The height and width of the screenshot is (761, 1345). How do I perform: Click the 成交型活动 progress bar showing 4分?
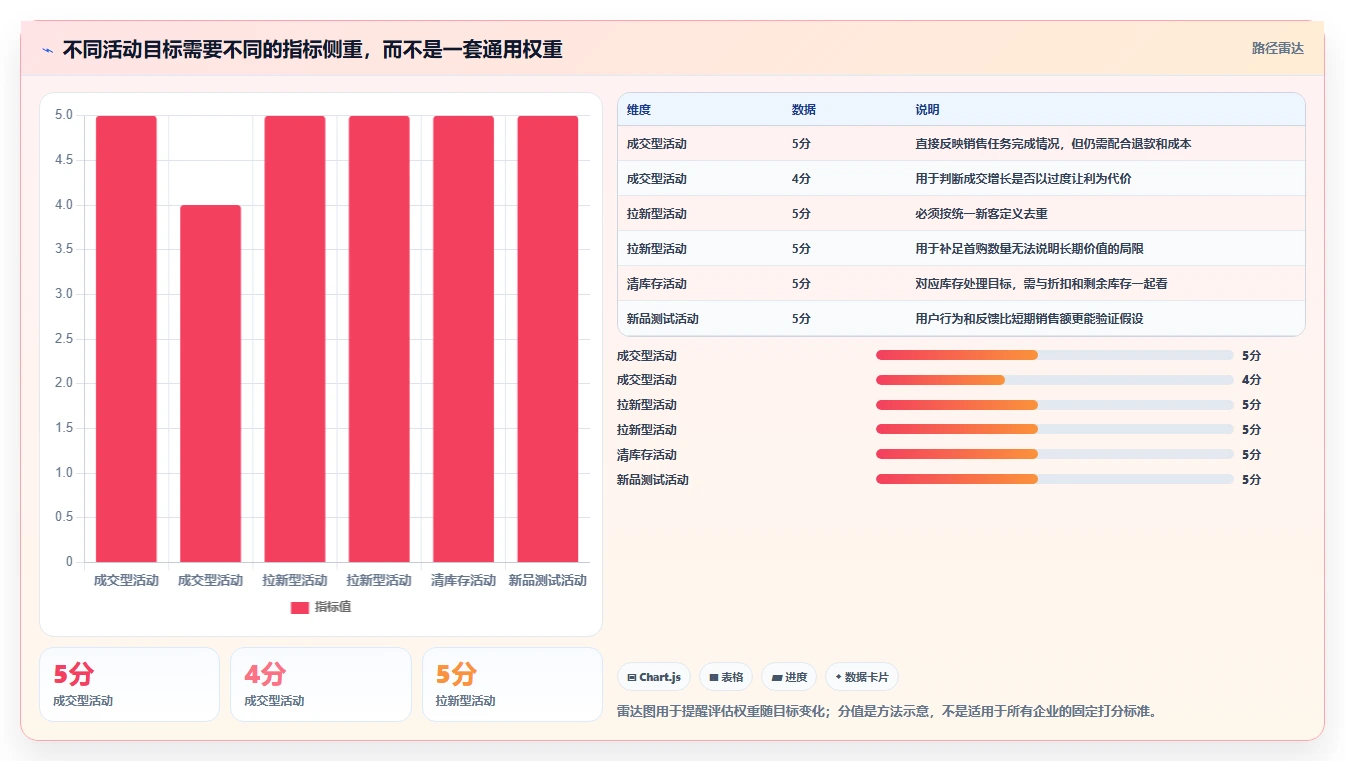click(1054, 380)
